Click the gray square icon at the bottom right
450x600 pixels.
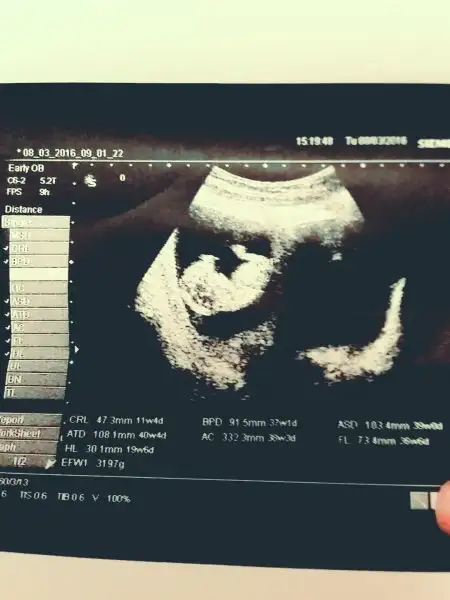(x=419, y=501)
